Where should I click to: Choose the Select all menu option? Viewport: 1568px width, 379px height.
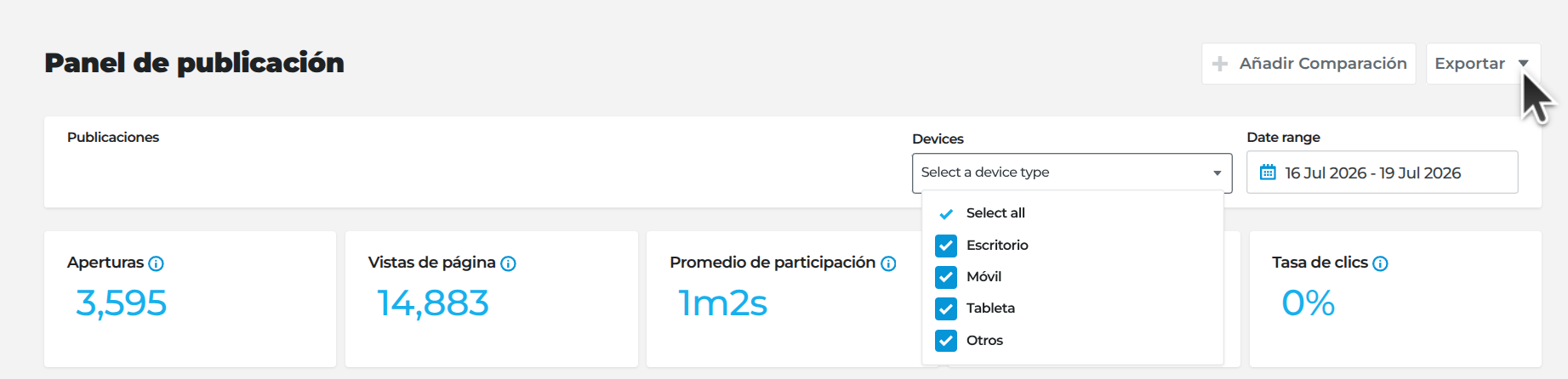tap(1073, 213)
